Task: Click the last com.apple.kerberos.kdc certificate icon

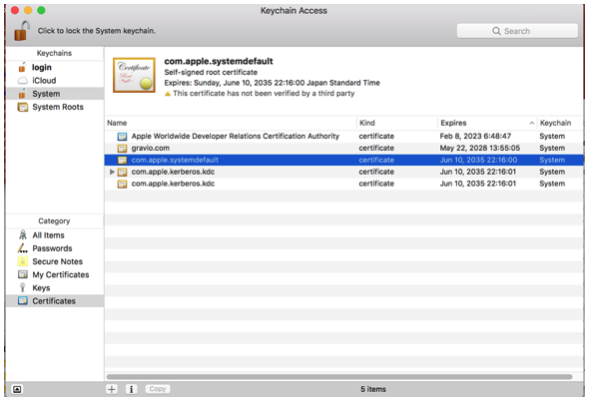Action: pos(122,184)
